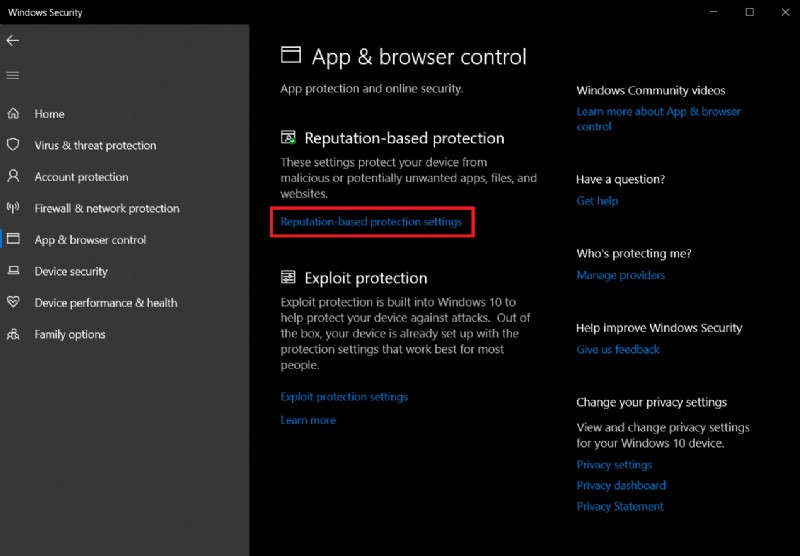Click the Virus & threat protection shield icon

14,145
